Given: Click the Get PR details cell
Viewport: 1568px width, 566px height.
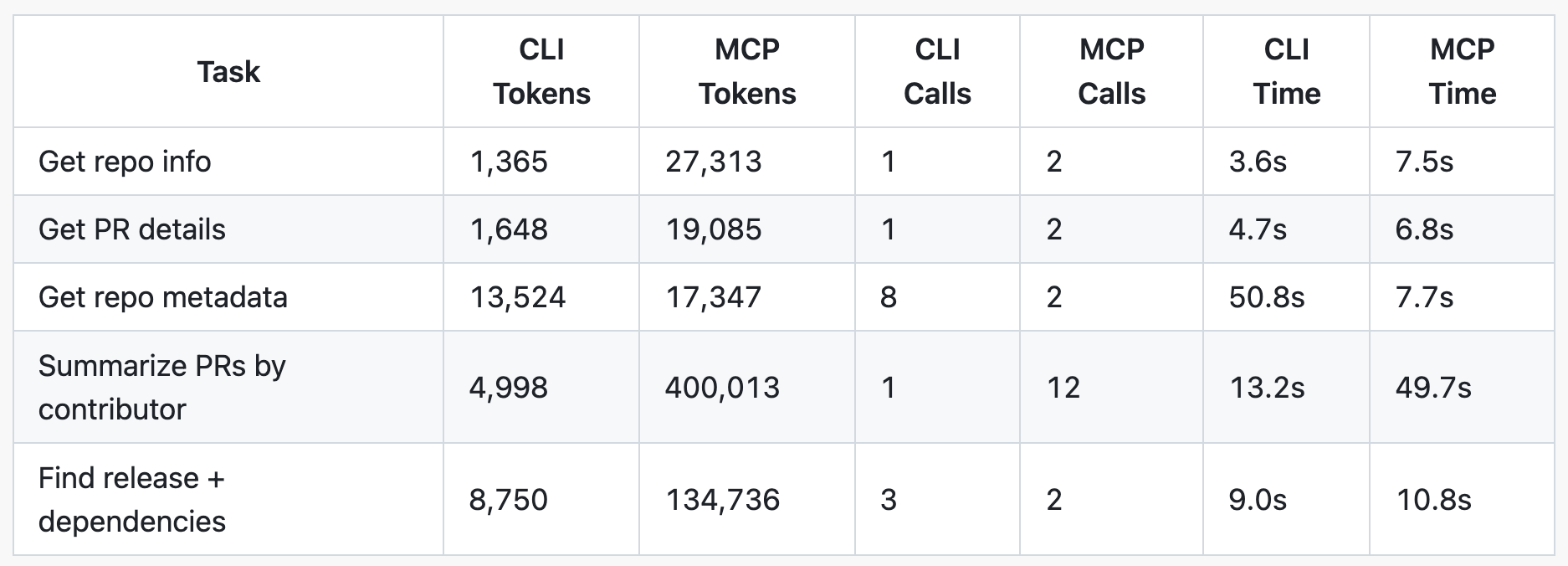Looking at the screenshot, I should (x=132, y=229).
